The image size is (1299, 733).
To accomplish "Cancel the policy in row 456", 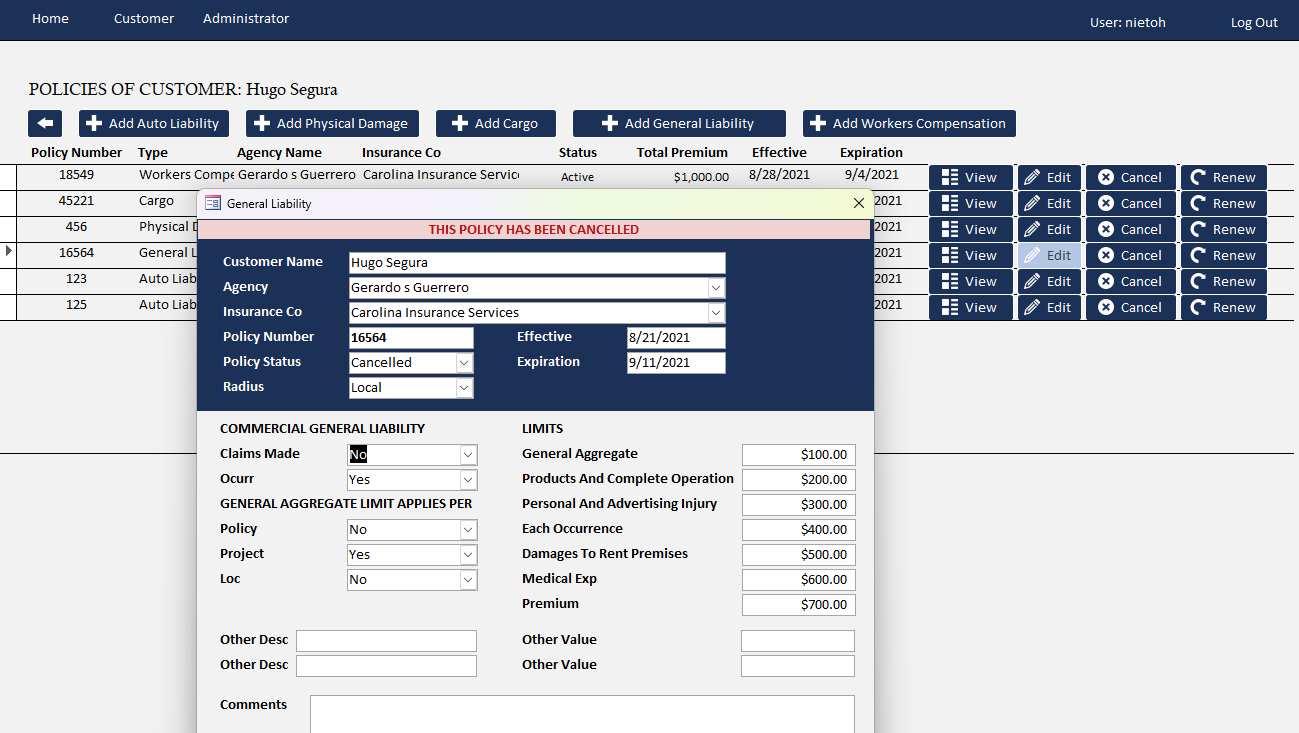I will (1130, 229).
